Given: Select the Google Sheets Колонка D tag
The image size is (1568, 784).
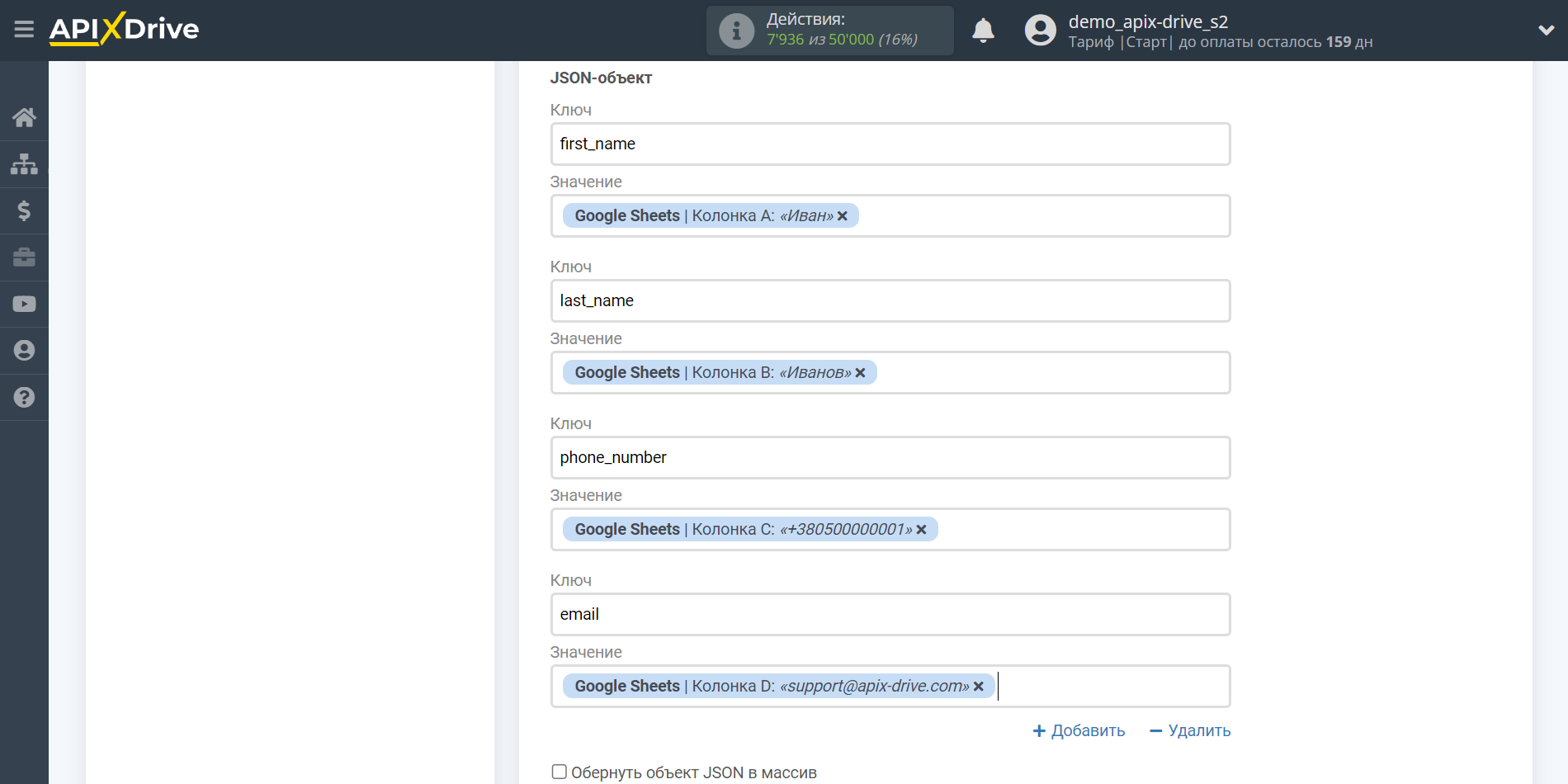Looking at the screenshot, I should click(x=778, y=686).
